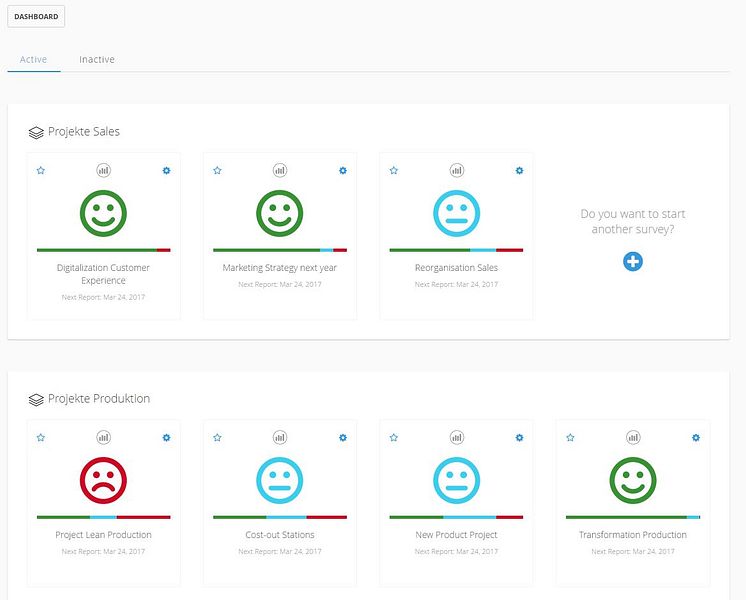Open the Reorganisation Sales survey title
This screenshot has height=600, width=746.
[x=456, y=268]
